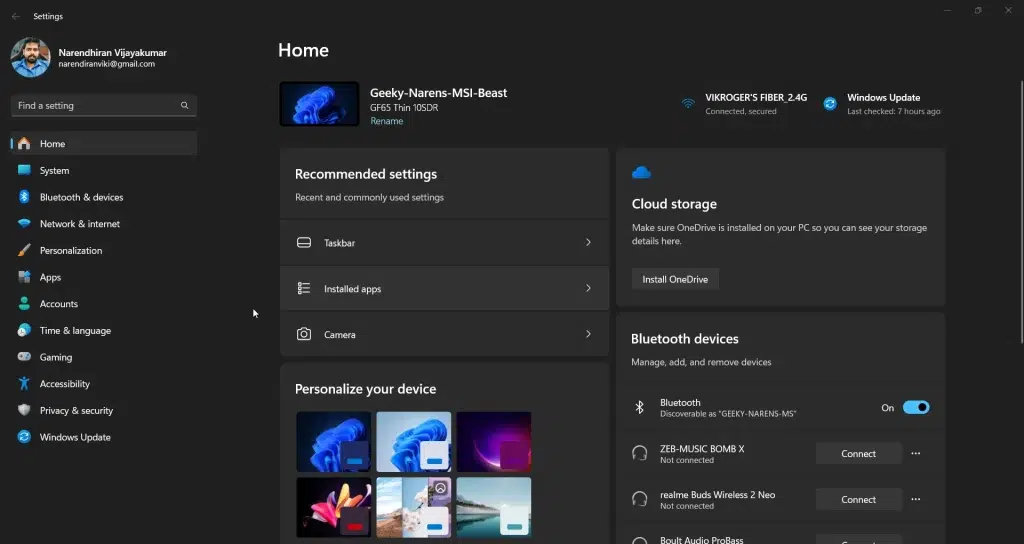
Task: Open Windows Update last checked status
Action: (x=882, y=104)
